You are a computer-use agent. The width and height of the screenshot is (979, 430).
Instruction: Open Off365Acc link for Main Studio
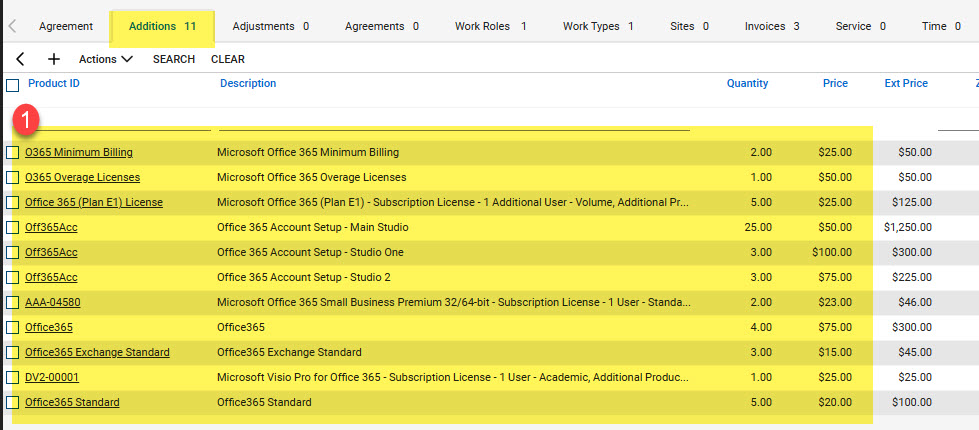tap(51, 227)
